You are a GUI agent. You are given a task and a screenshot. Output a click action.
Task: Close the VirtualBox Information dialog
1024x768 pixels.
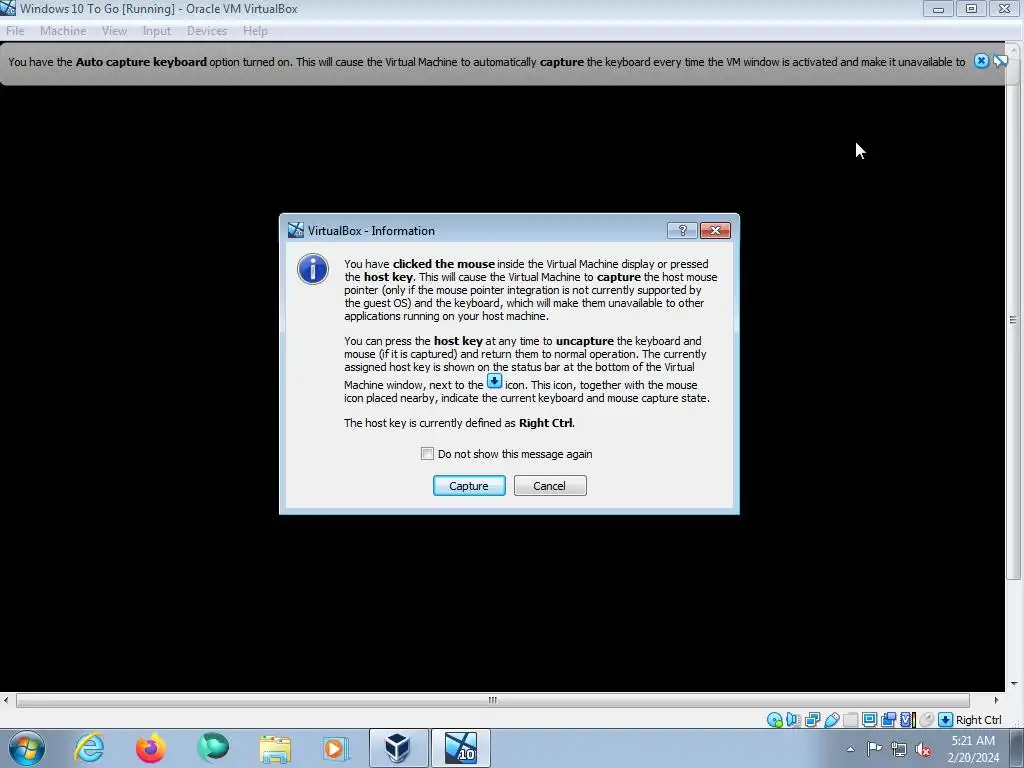pos(715,231)
